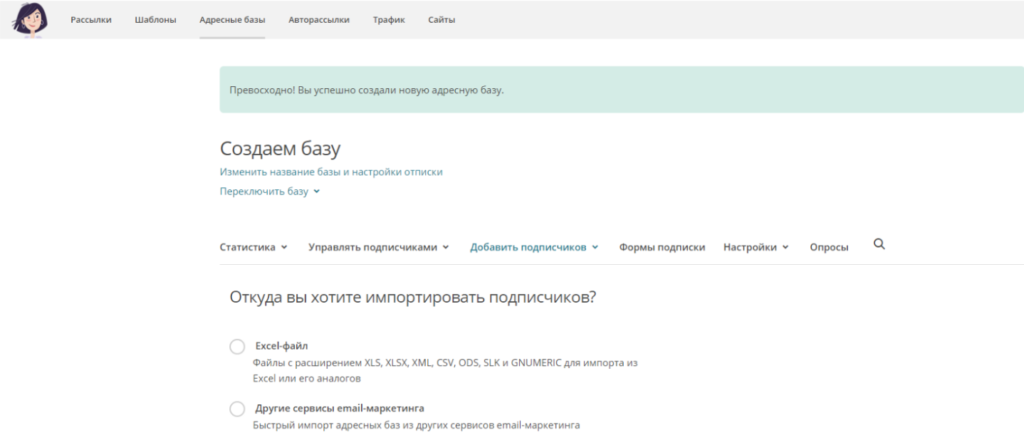Click the import source question heading

coord(413,297)
